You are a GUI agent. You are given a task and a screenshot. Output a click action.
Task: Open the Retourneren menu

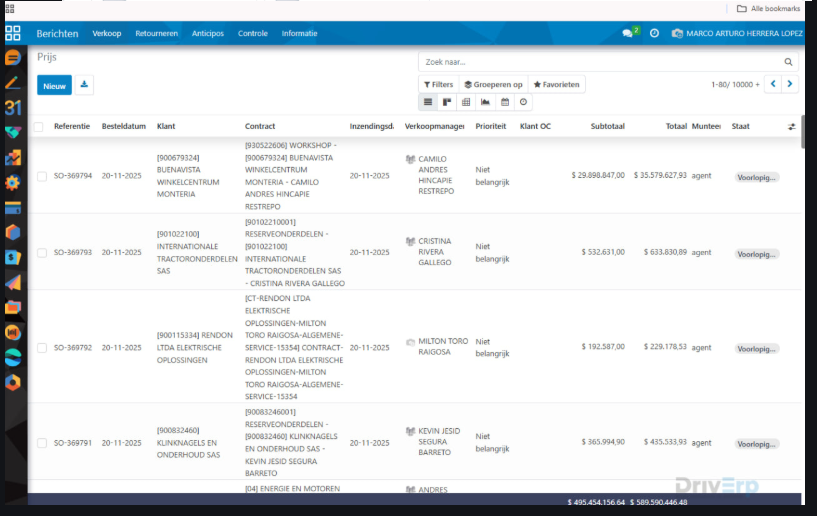click(x=156, y=33)
